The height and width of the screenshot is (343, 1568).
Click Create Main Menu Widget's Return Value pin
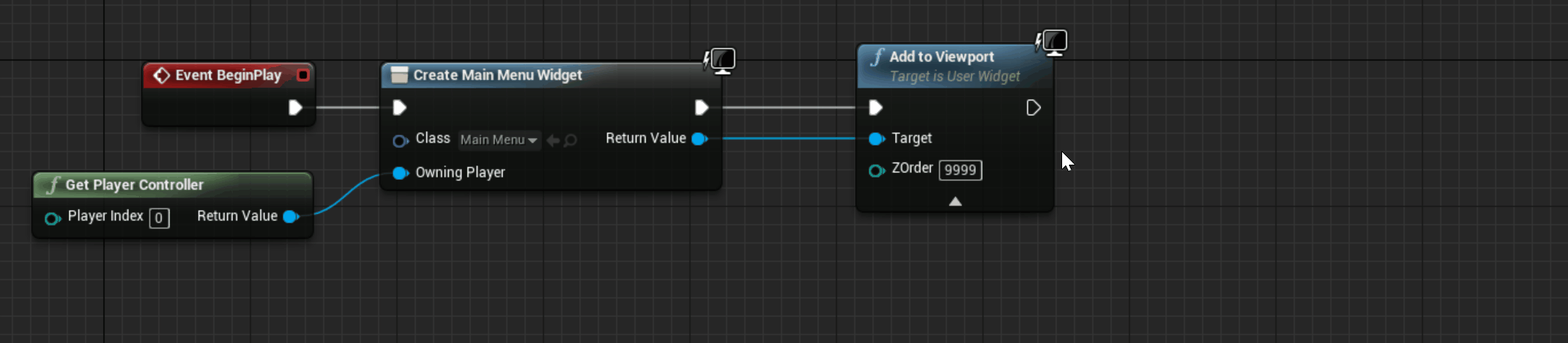click(698, 139)
